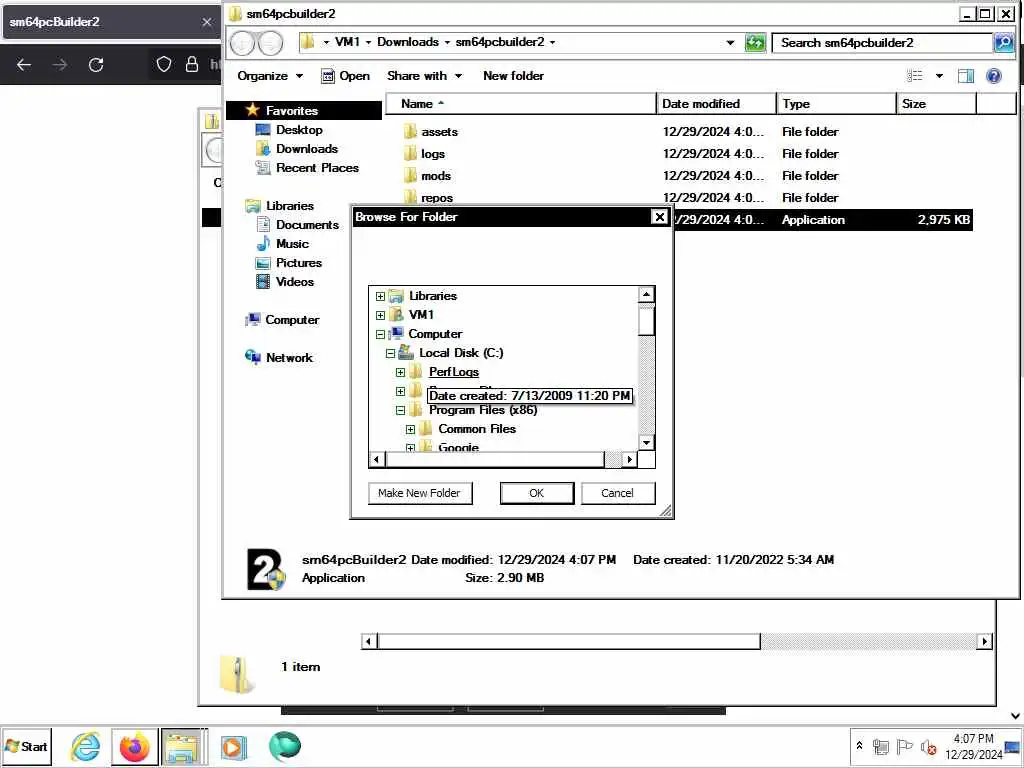This screenshot has width=1024, height=768.
Task: Close the Browse For Folder dialog
Action: tap(660, 217)
